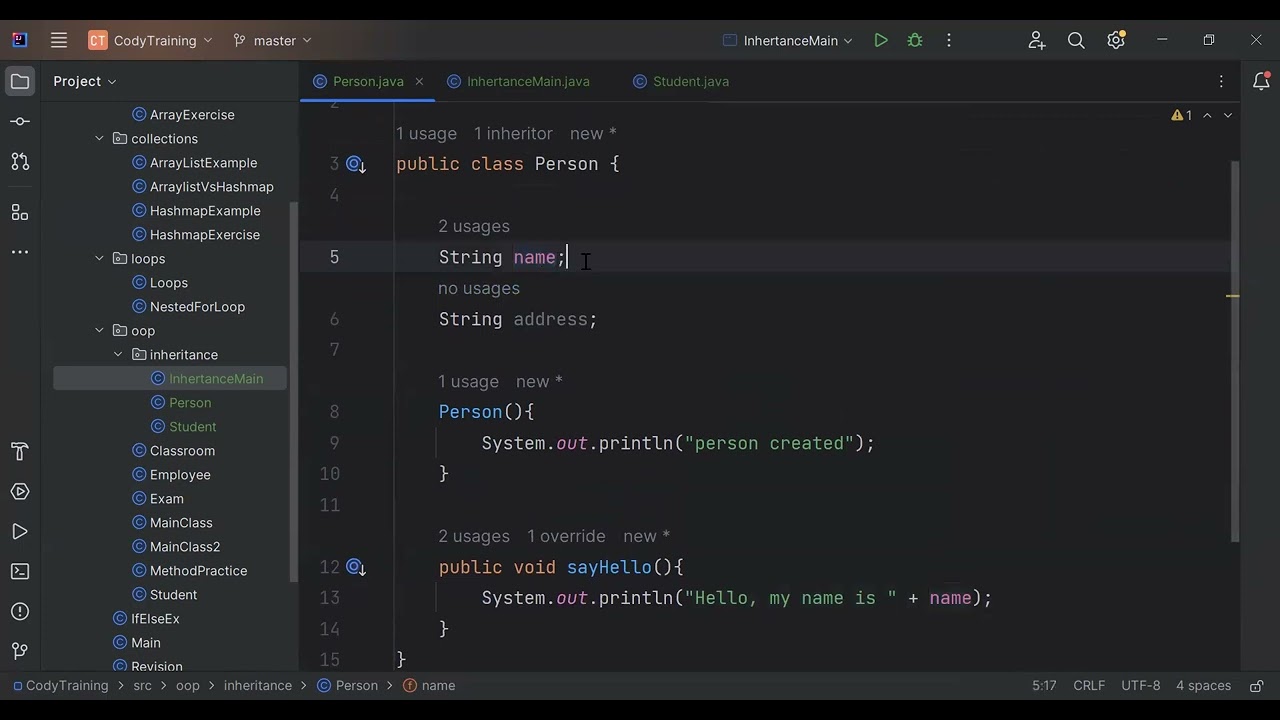Select ArrayListExample in project tree
Screen dimensions: 1280x720
[203, 163]
